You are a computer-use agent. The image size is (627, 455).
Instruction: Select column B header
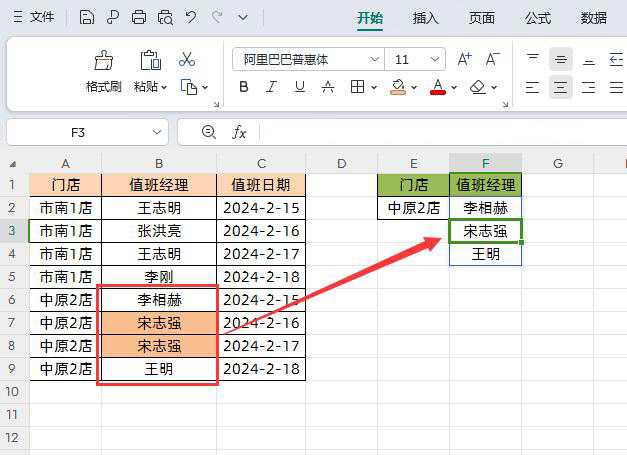coord(159,163)
